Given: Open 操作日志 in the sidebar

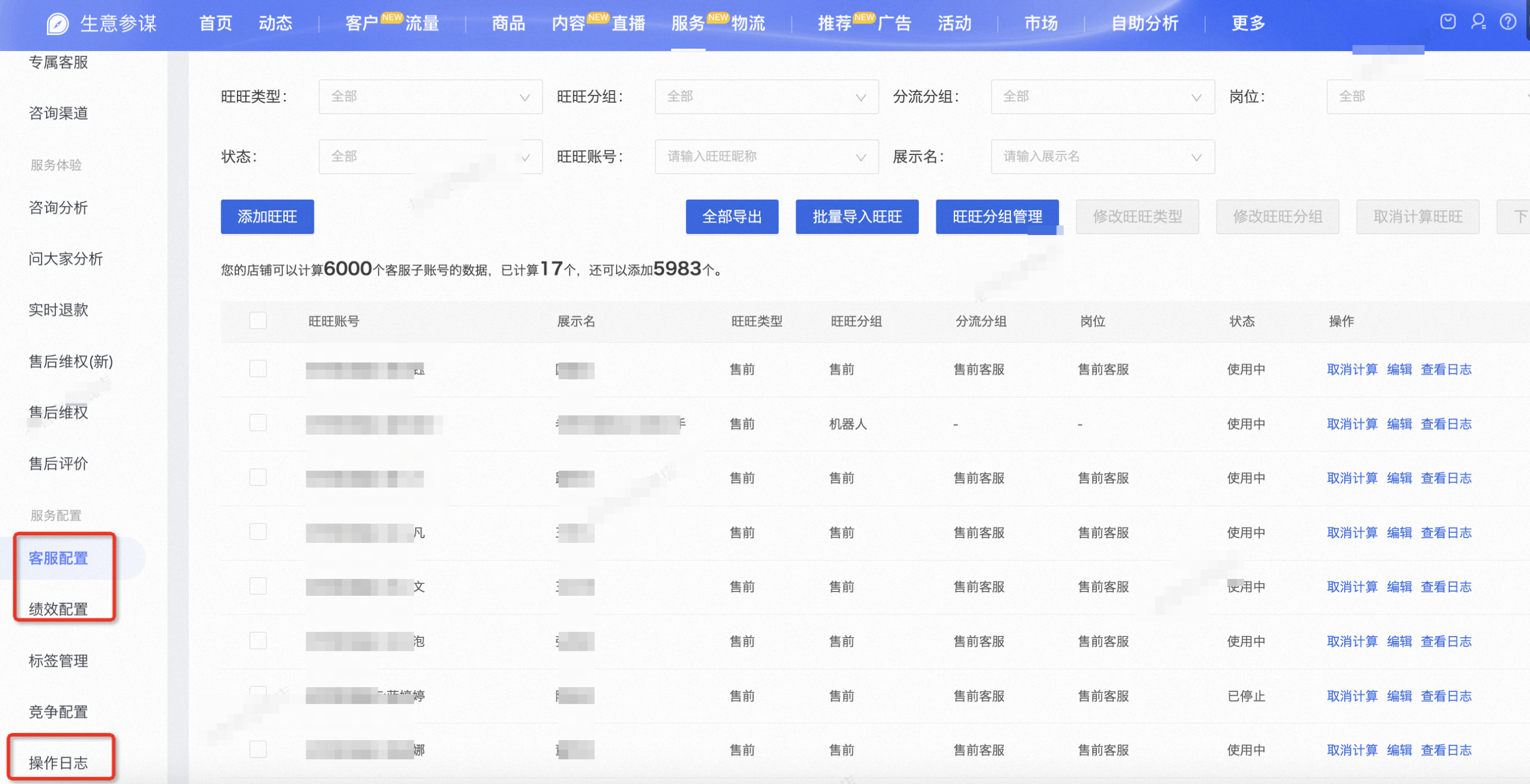Looking at the screenshot, I should (x=58, y=762).
